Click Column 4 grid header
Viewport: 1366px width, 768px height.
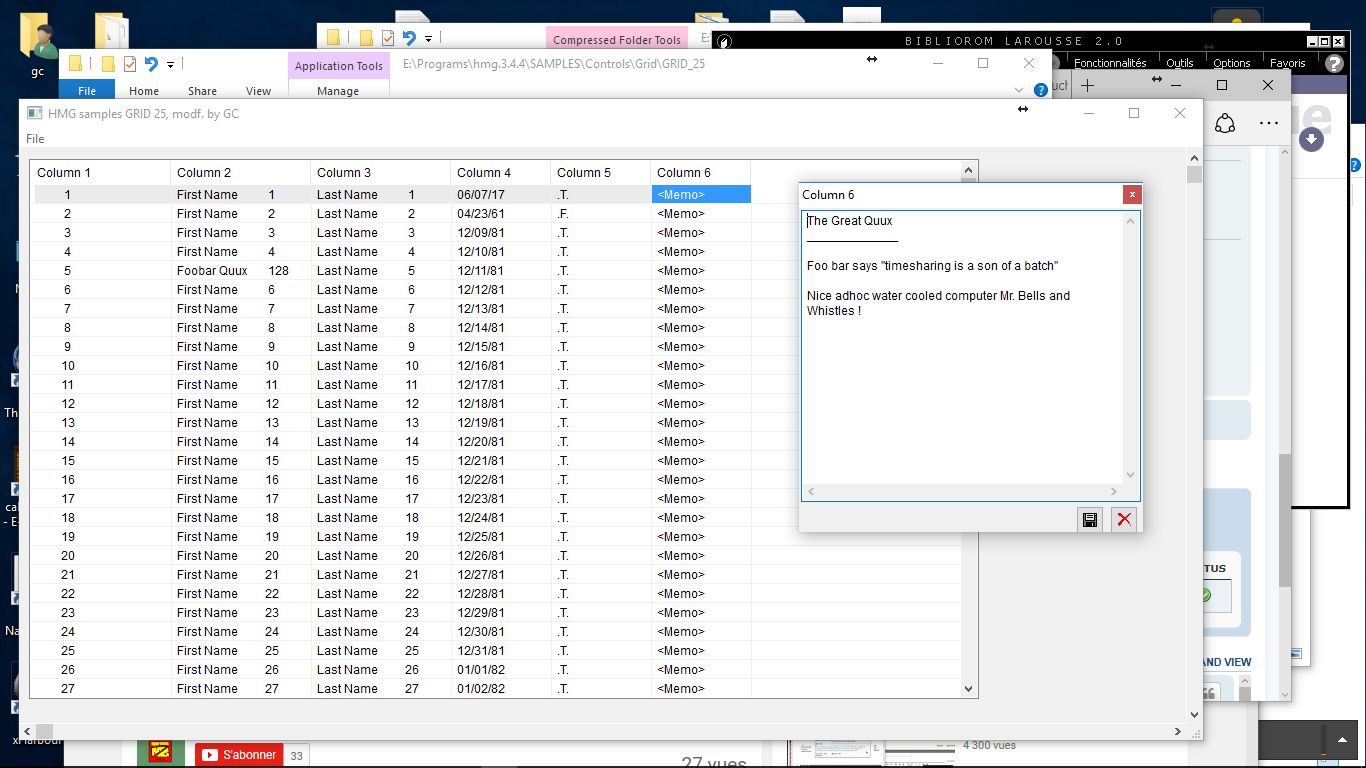tap(501, 173)
